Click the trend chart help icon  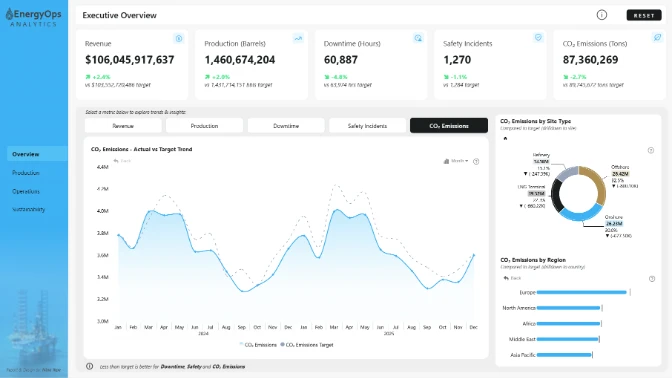pos(476,162)
